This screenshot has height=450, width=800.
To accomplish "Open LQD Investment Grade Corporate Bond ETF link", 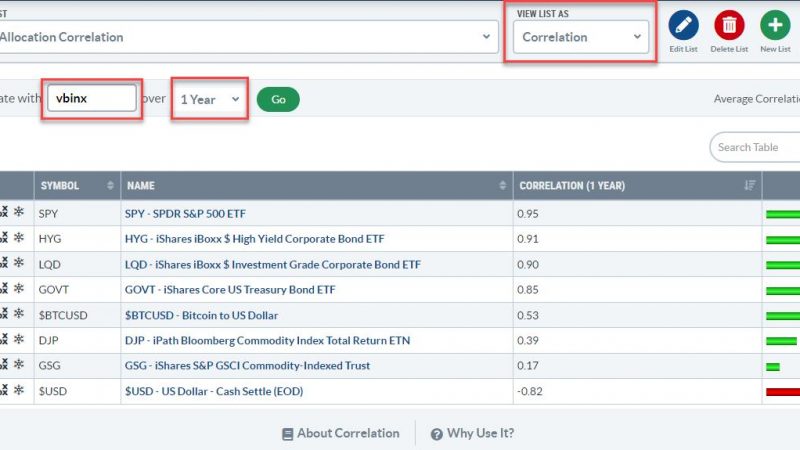I will [x=273, y=264].
